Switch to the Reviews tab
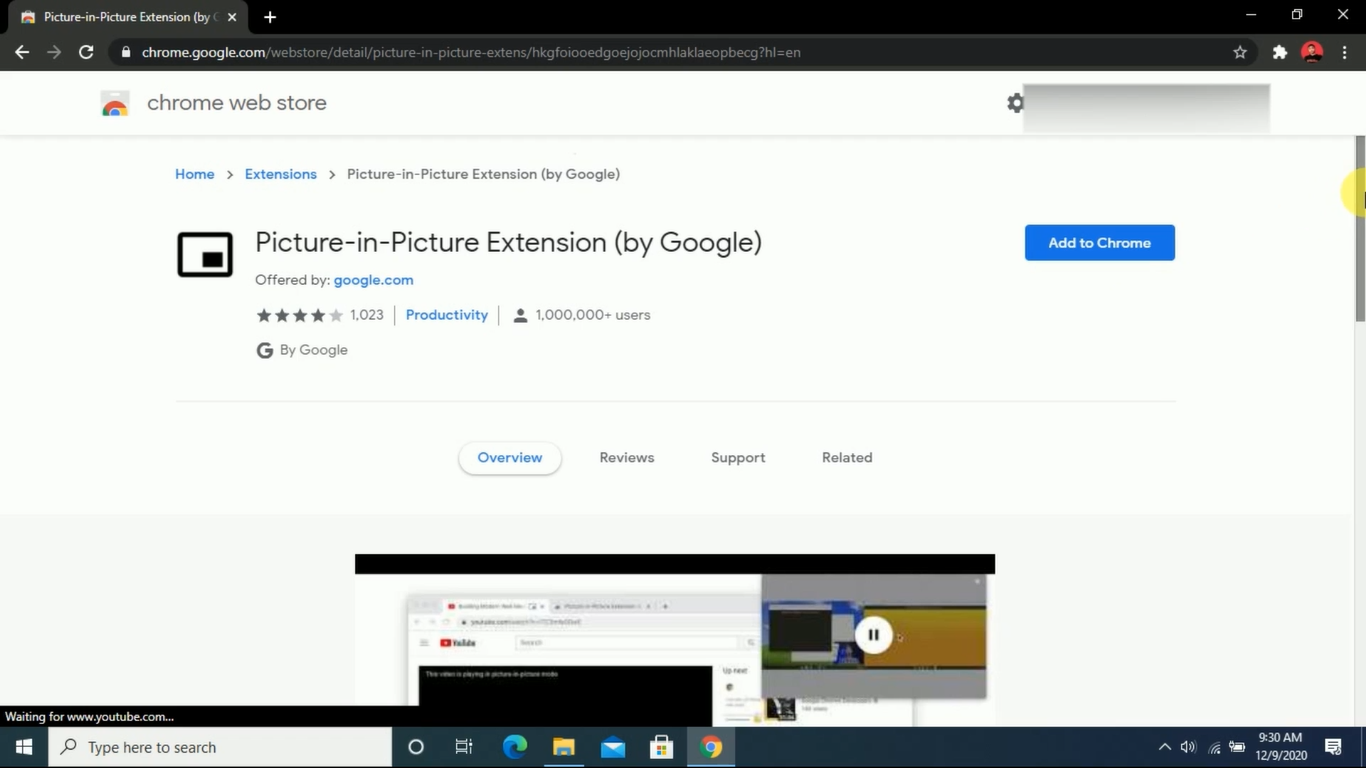1366x768 pixels. [x=626, y=457]
